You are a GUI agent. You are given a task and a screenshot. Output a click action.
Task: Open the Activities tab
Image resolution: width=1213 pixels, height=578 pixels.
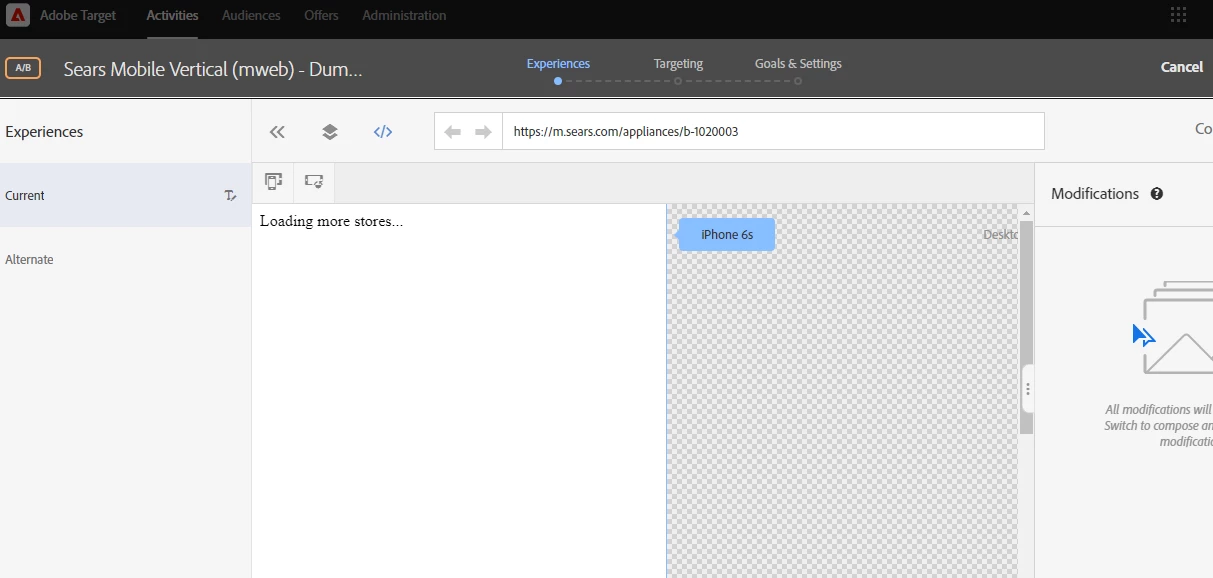[172, 15]
